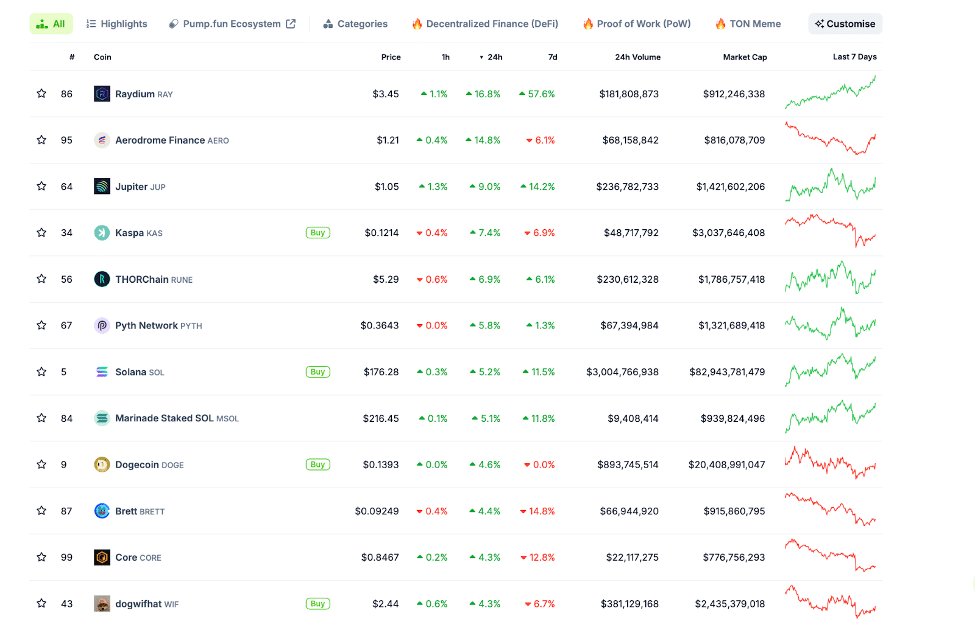Click the Jupiter 24h volume $236,782,733

tap(627, 186)
